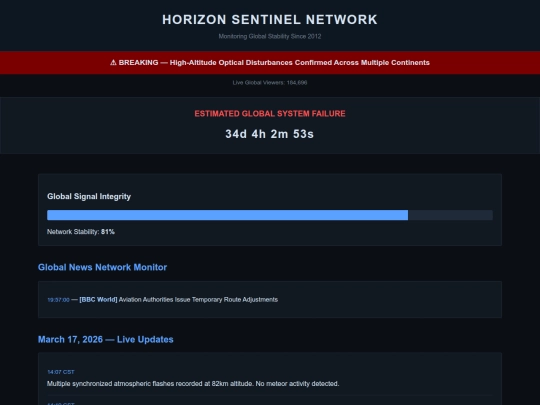Click the Estimated Global System Failure heading
Image resolution: width=540 pixels, height=405 pixels.
tap(270, 114)
